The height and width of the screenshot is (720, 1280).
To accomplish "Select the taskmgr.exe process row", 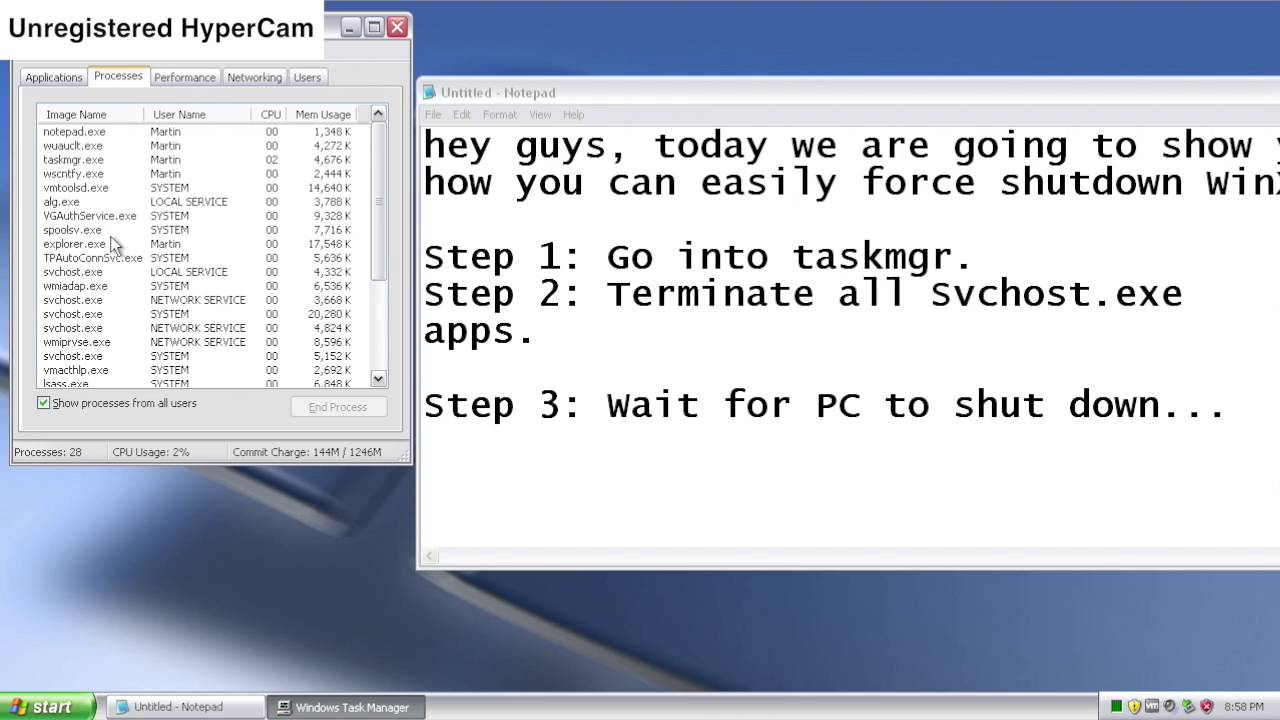I will coord(73,160).
